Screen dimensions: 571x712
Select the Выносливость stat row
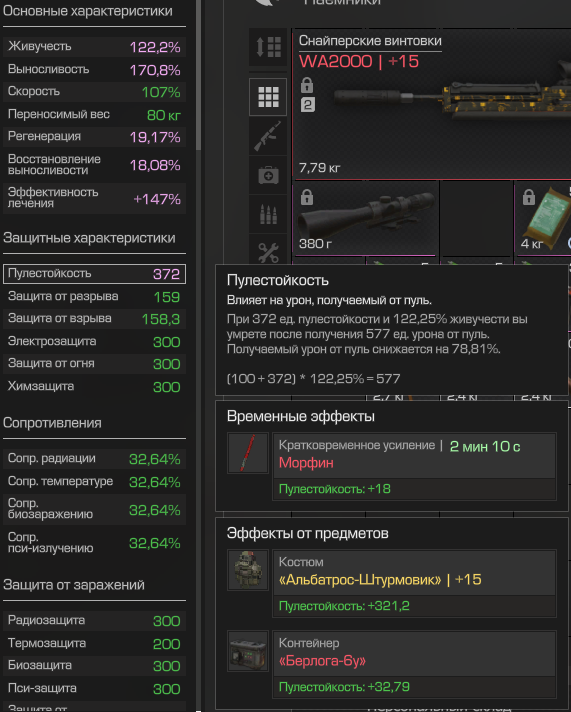click(x=94, y=69)
